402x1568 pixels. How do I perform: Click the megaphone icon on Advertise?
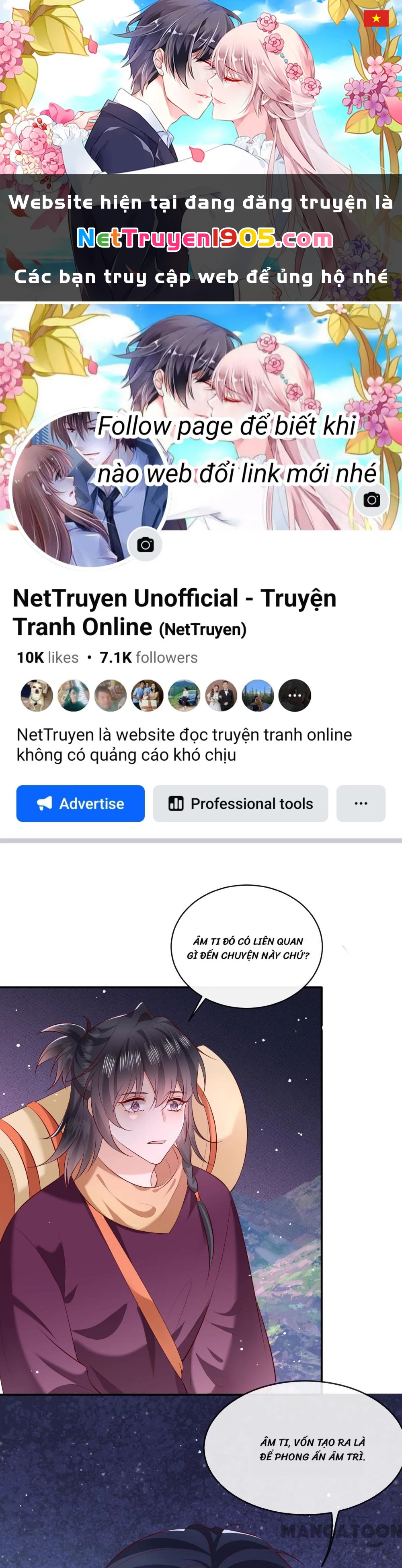click(45, 803)
